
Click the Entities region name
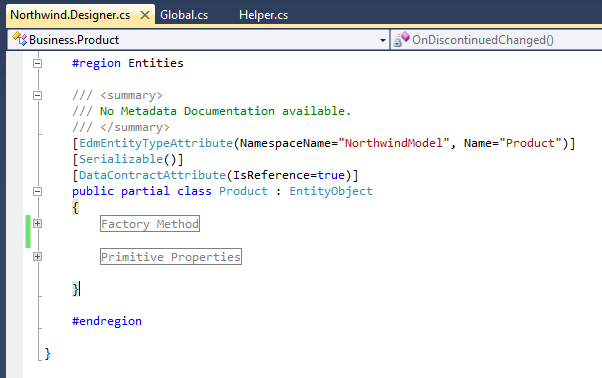click(156, 63)
